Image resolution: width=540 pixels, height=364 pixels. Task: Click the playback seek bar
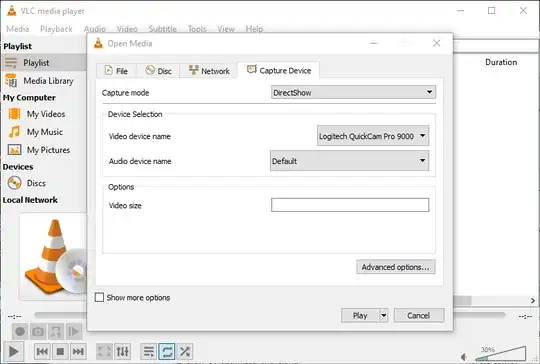[x=270, y=315]
